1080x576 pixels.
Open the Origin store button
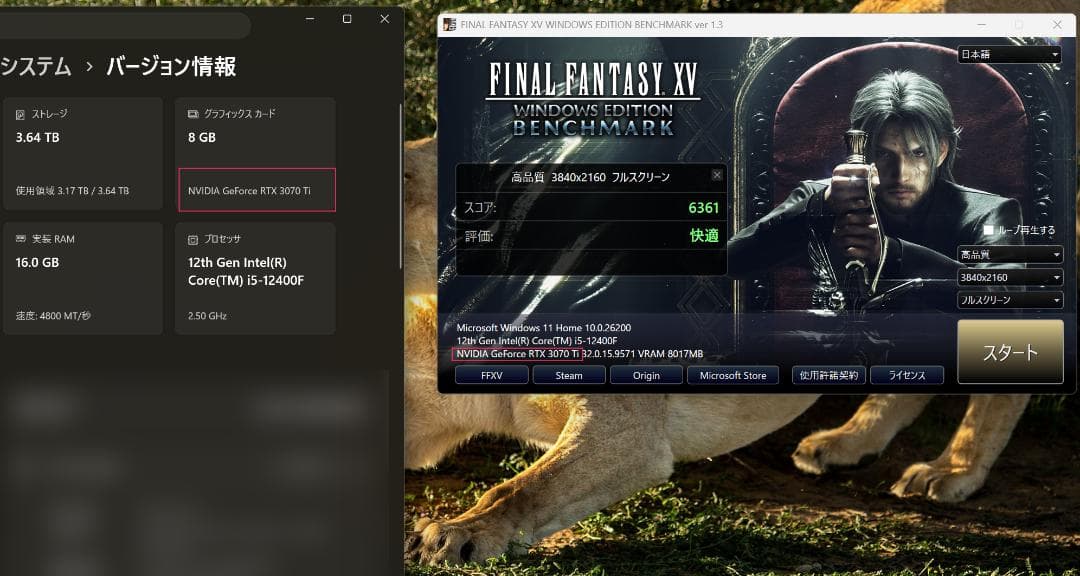[x=646, y=375]
